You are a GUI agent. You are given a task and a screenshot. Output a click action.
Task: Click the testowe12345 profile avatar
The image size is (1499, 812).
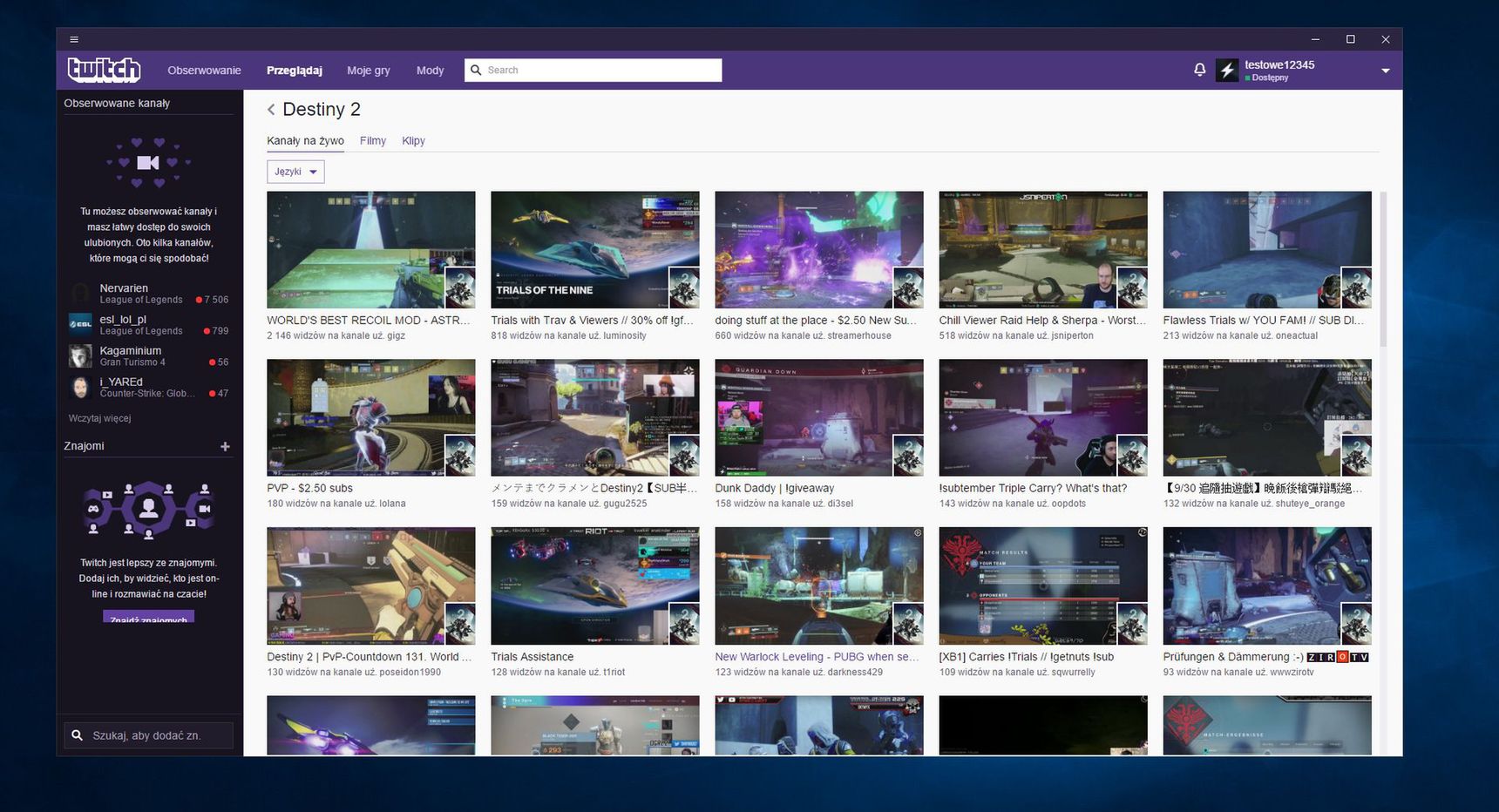tap(1227, 71)
